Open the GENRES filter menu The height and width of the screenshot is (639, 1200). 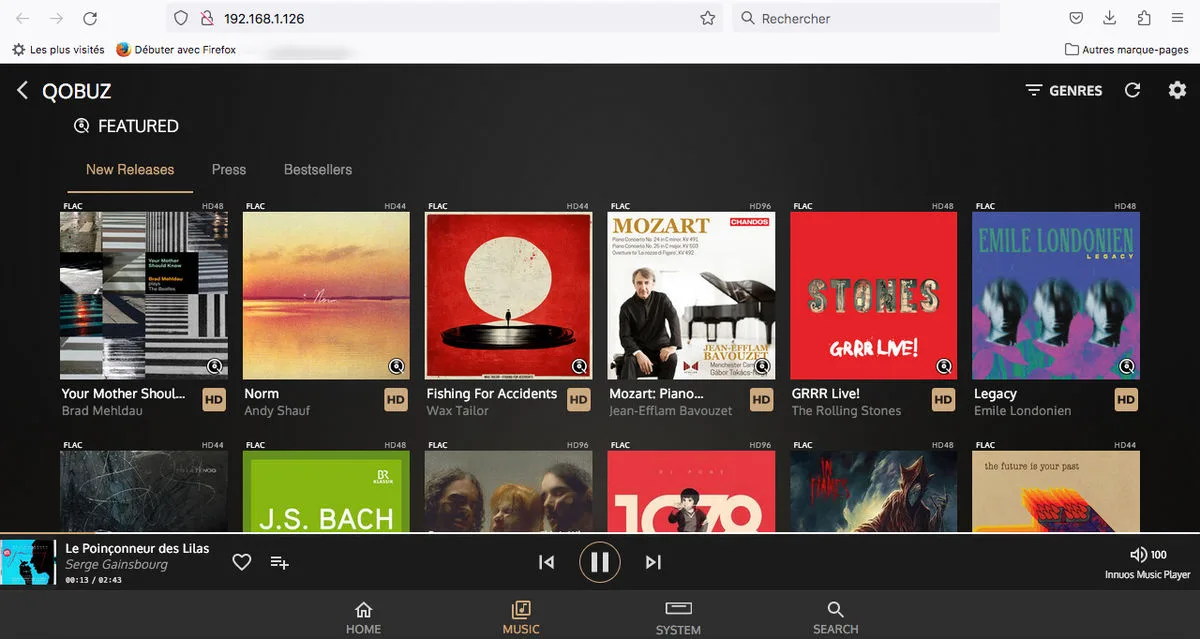1064,90
